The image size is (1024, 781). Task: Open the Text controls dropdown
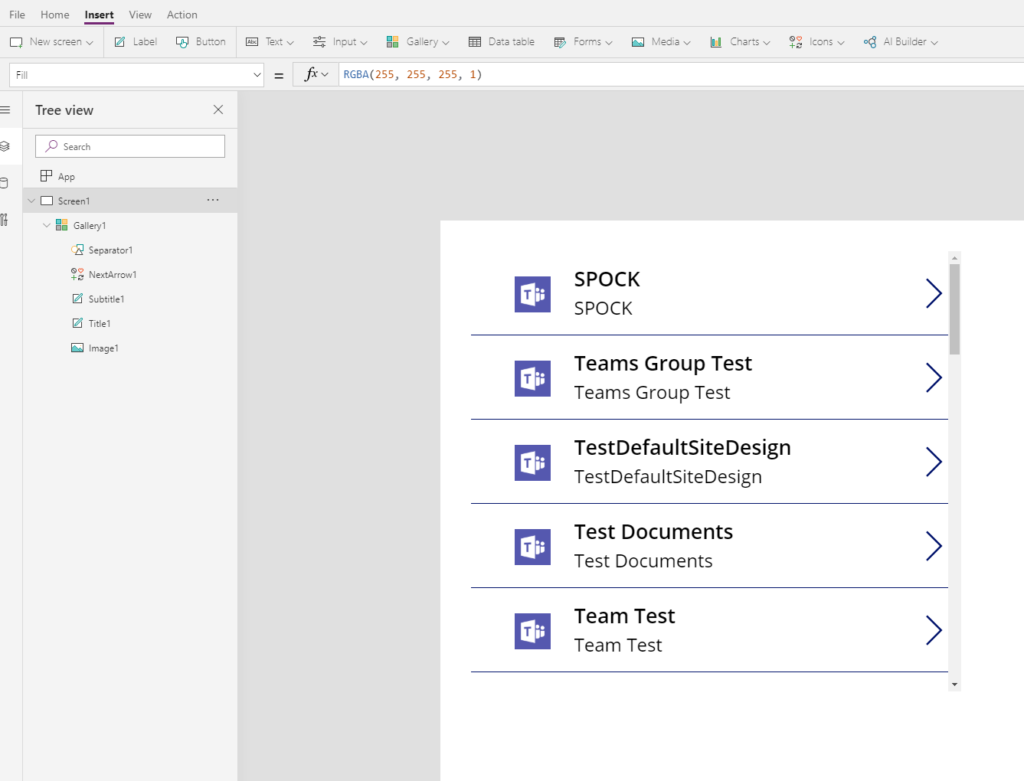(x=270, y=42)
